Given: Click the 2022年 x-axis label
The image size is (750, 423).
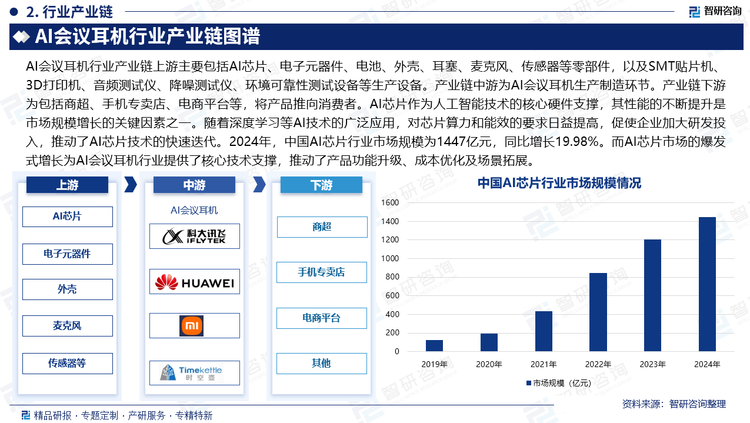Looking at the screenshot, I should tap(598, 365).
